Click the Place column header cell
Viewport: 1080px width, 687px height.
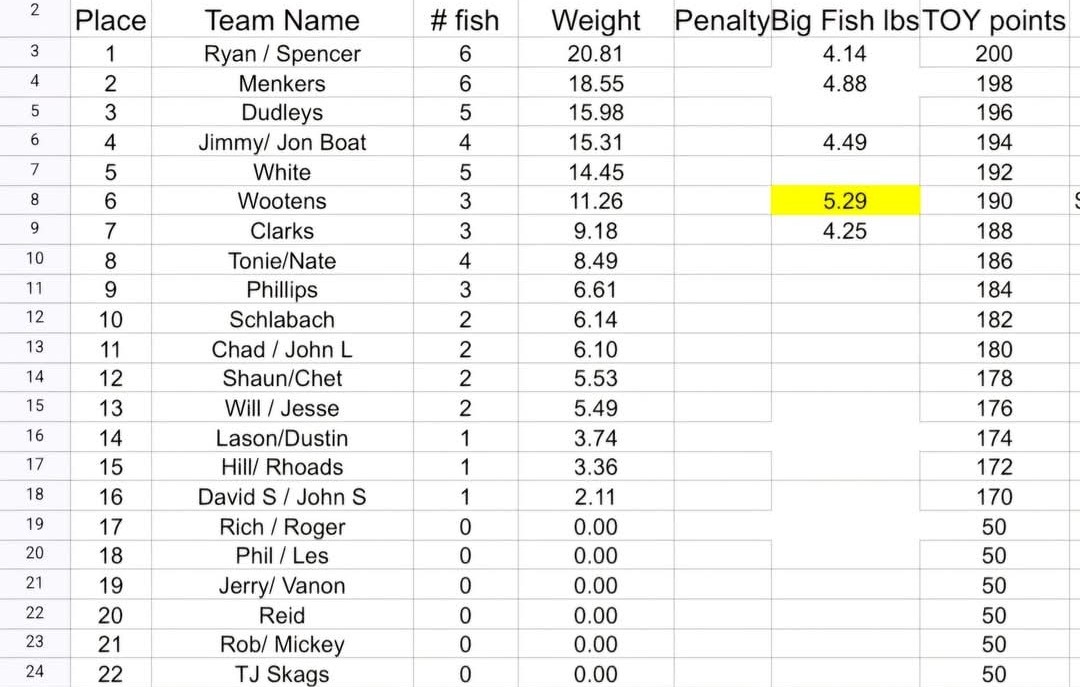pos(110,20)
